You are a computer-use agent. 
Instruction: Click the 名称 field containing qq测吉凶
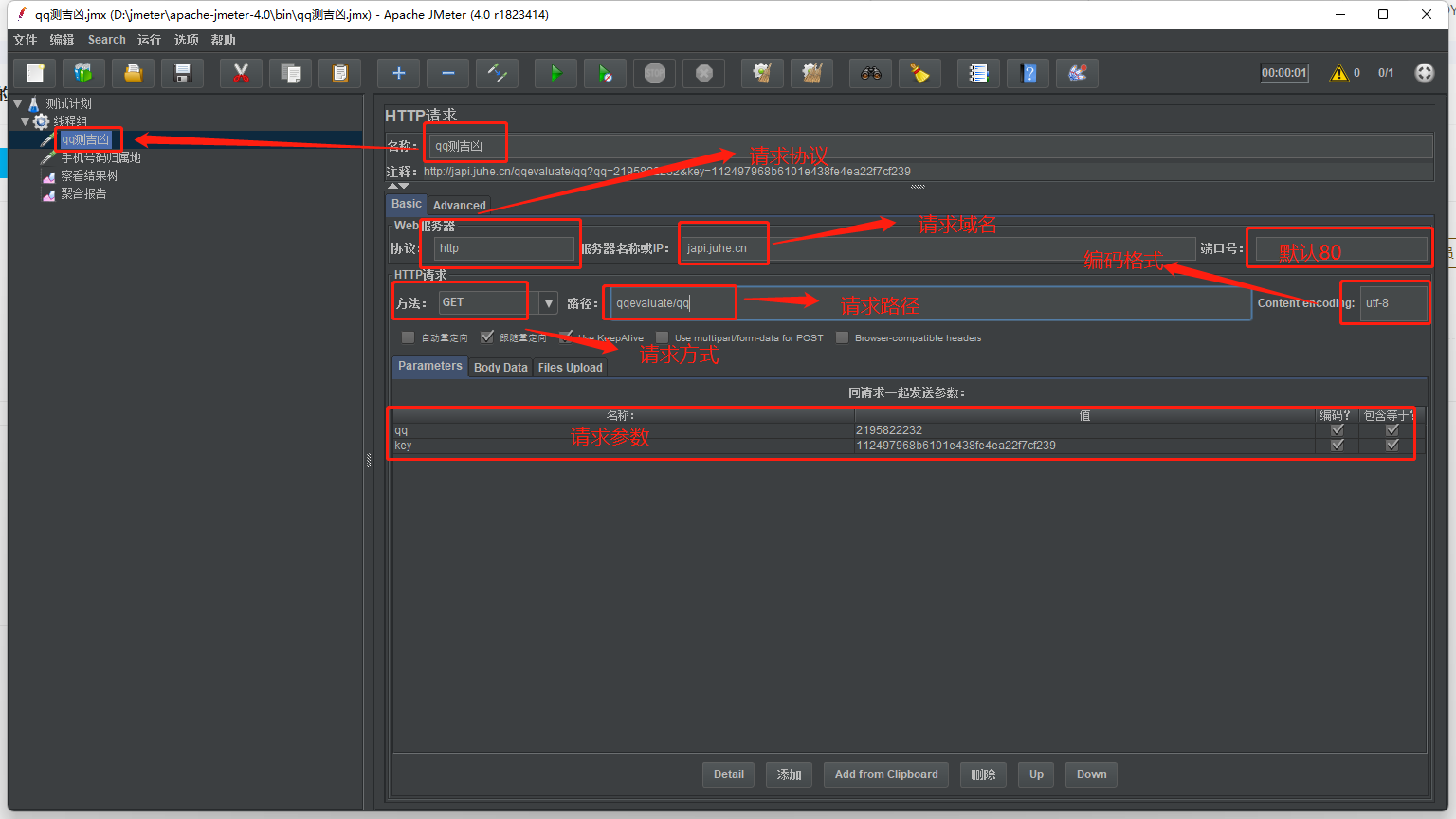[x=931, y=146]
